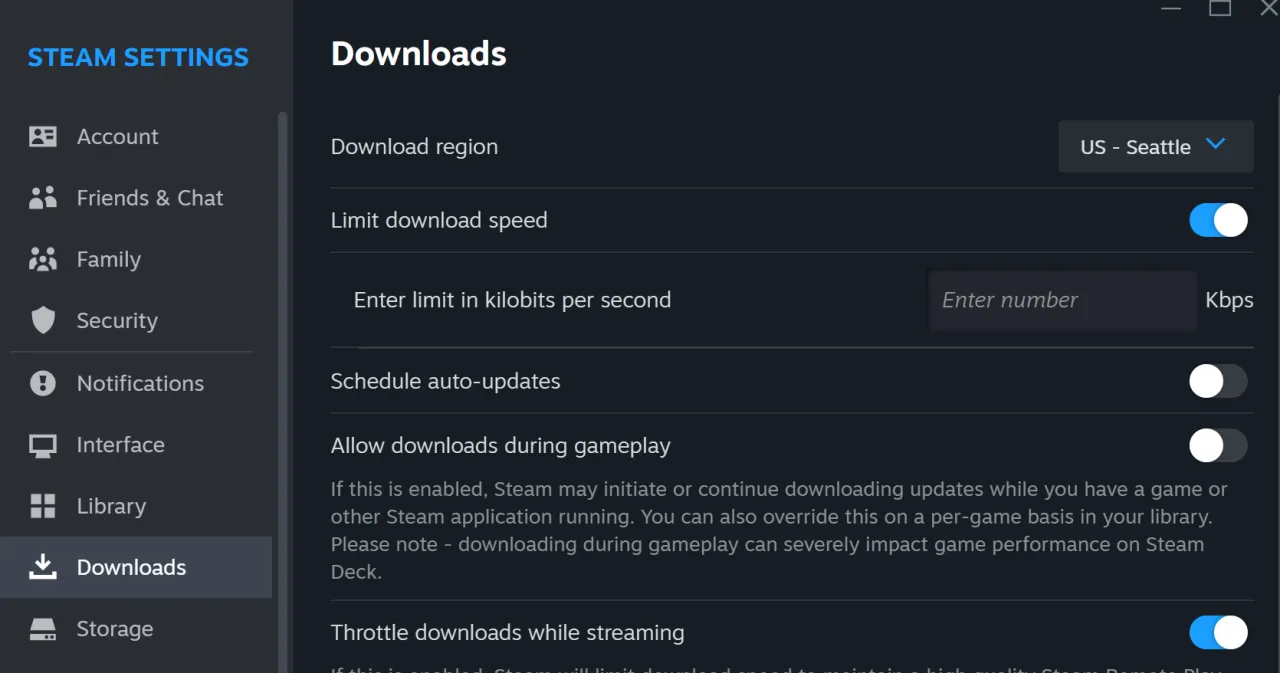
Task: Turn on Allow downloads during gameplay
Action: 1218,446
